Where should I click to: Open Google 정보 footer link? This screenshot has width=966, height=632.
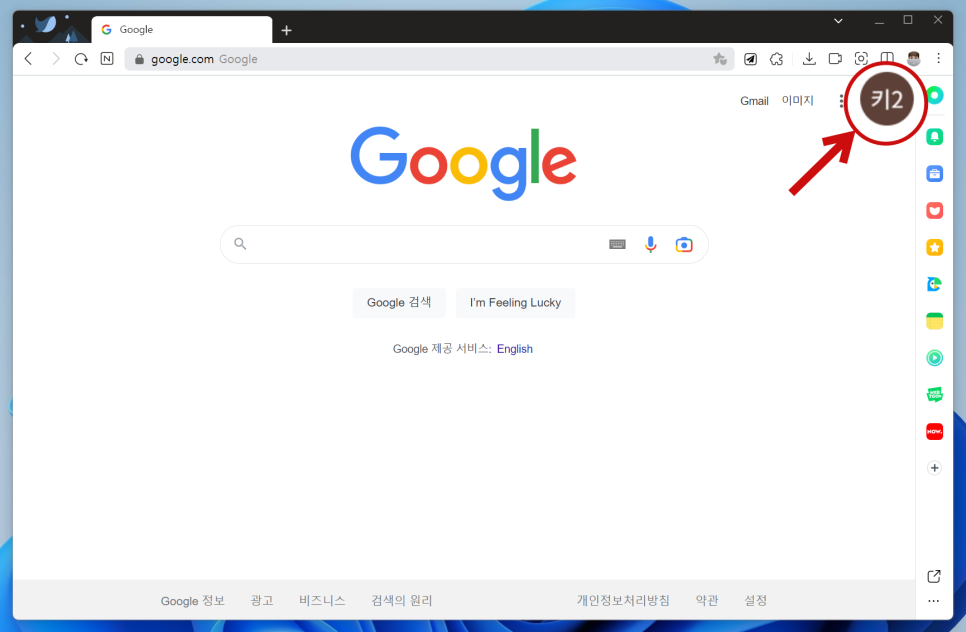193,601
